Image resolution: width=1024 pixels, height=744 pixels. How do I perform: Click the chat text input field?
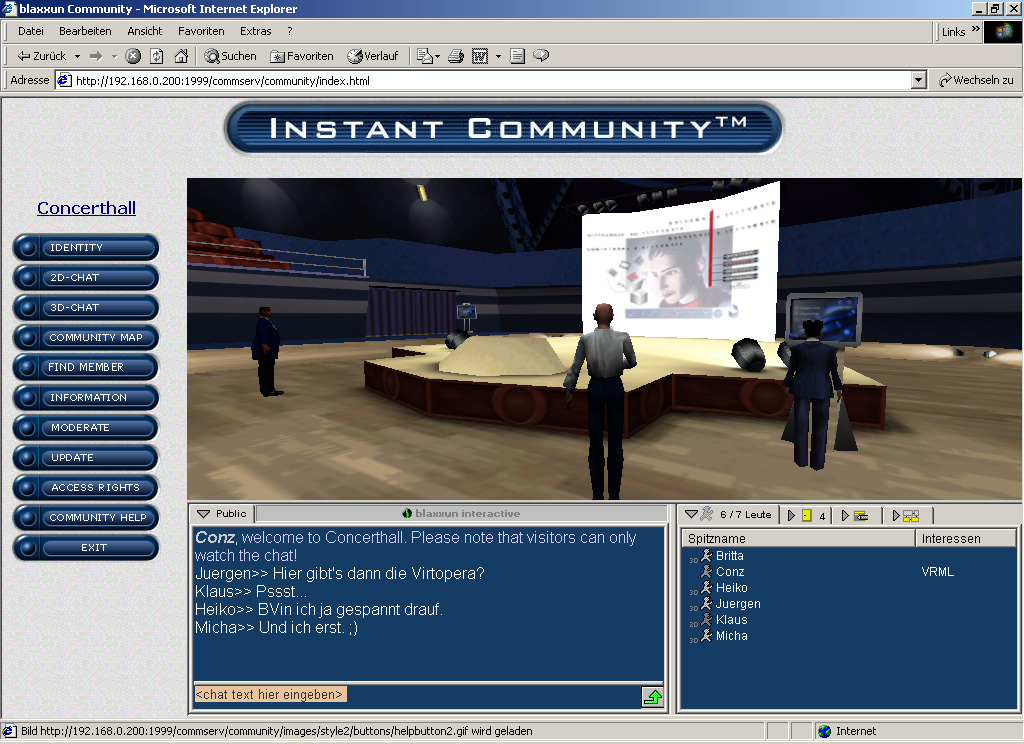point(417,695)
